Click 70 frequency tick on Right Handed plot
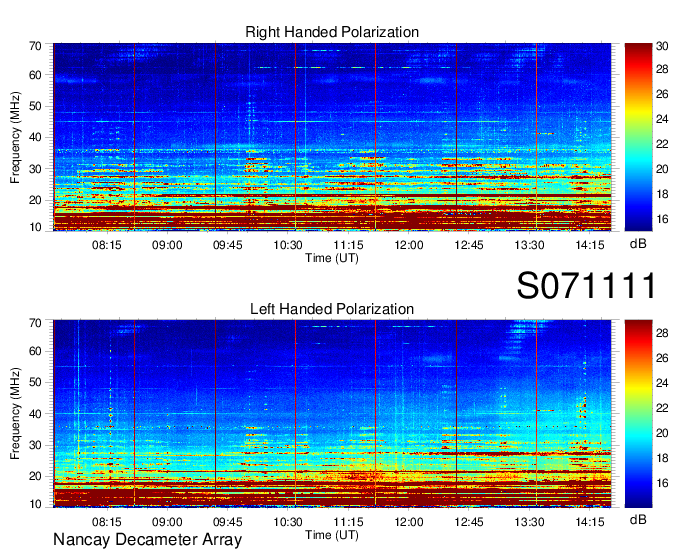The image size is (680, 552). click(35, 46)
